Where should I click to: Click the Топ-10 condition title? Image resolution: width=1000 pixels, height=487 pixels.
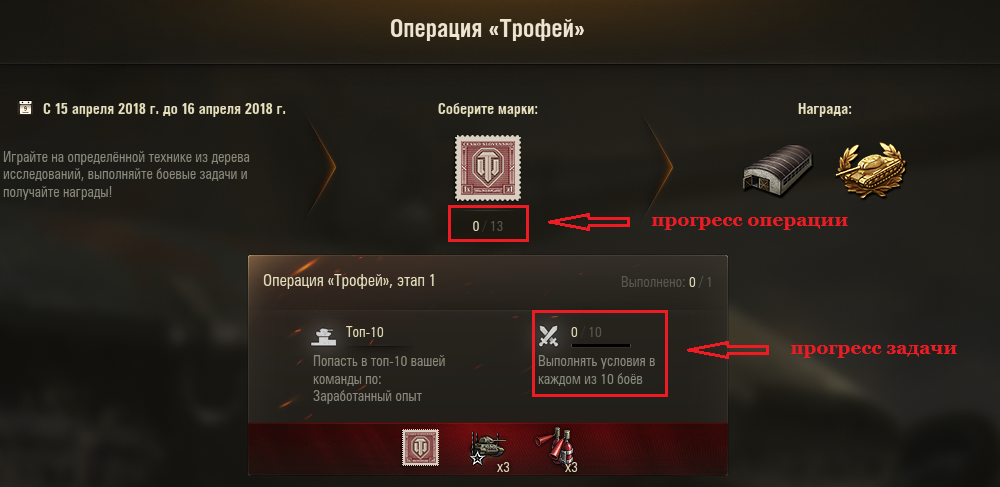pyautogui.click(x=365, y=332)
